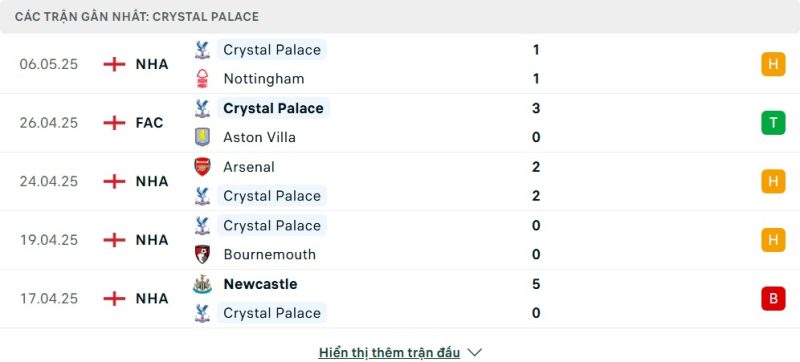The width and height of the screenshot is (800, 362).
Task: Click the Các trận gần nhất: Crystal Palace header
Action: point(137,17)
